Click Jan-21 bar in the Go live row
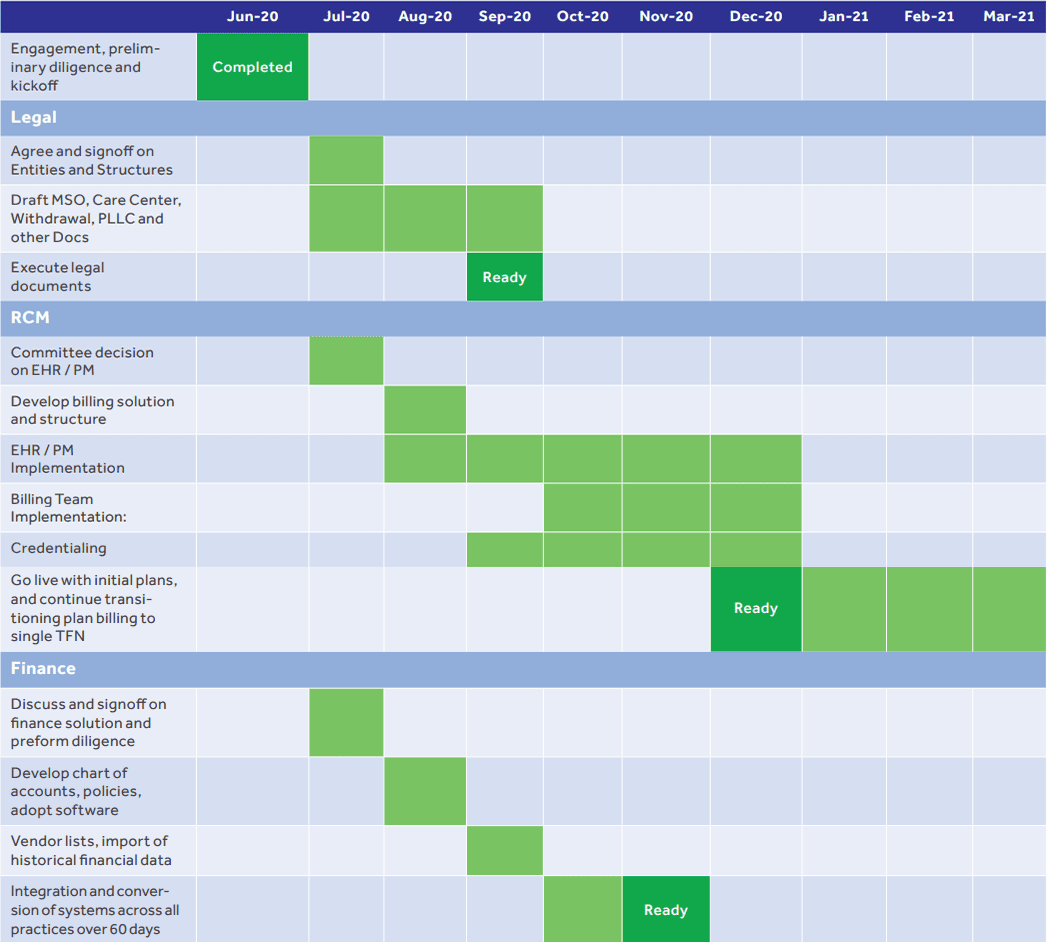 (x=844, y=609)
